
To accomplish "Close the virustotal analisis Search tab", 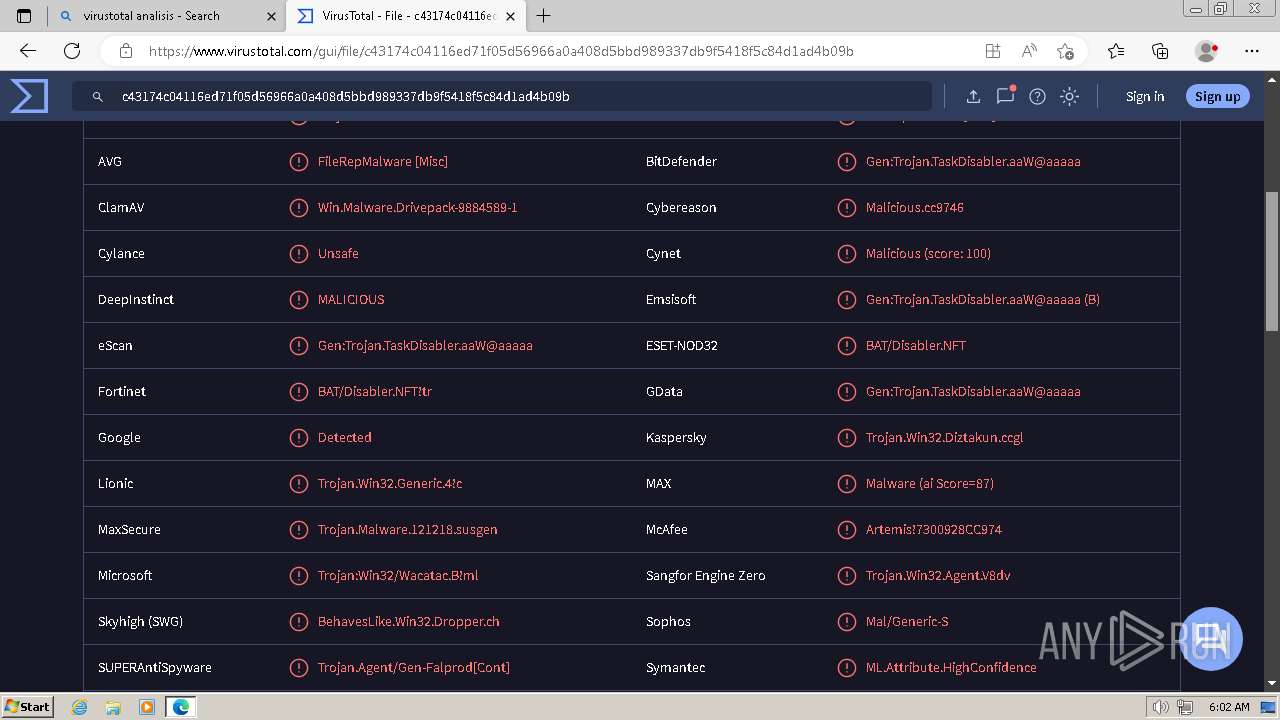I will pyautogui.click(x=271, y=16).
